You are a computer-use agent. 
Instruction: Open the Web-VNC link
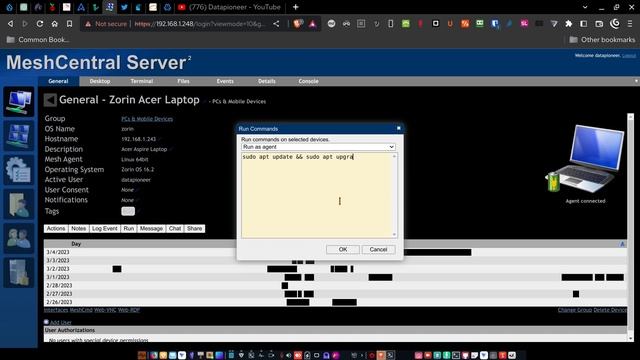pos(105,310)
